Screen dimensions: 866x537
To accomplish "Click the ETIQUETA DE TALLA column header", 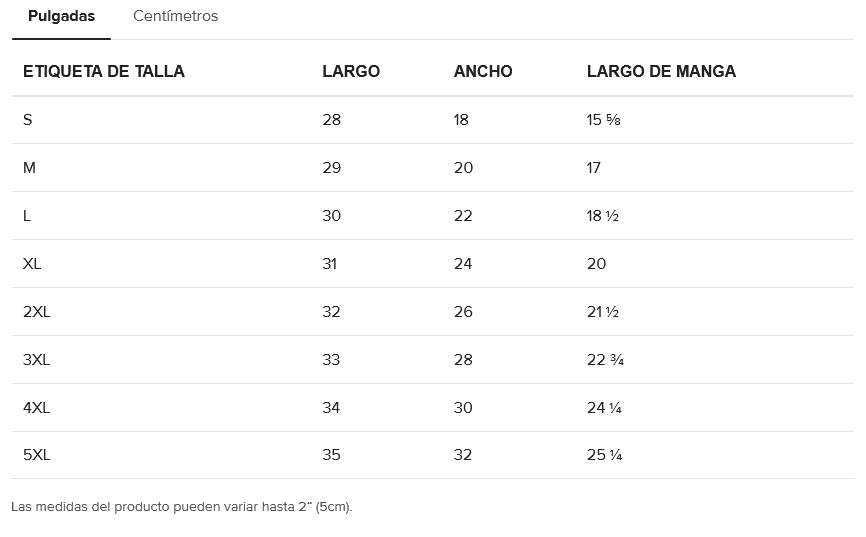I will 104,71.
